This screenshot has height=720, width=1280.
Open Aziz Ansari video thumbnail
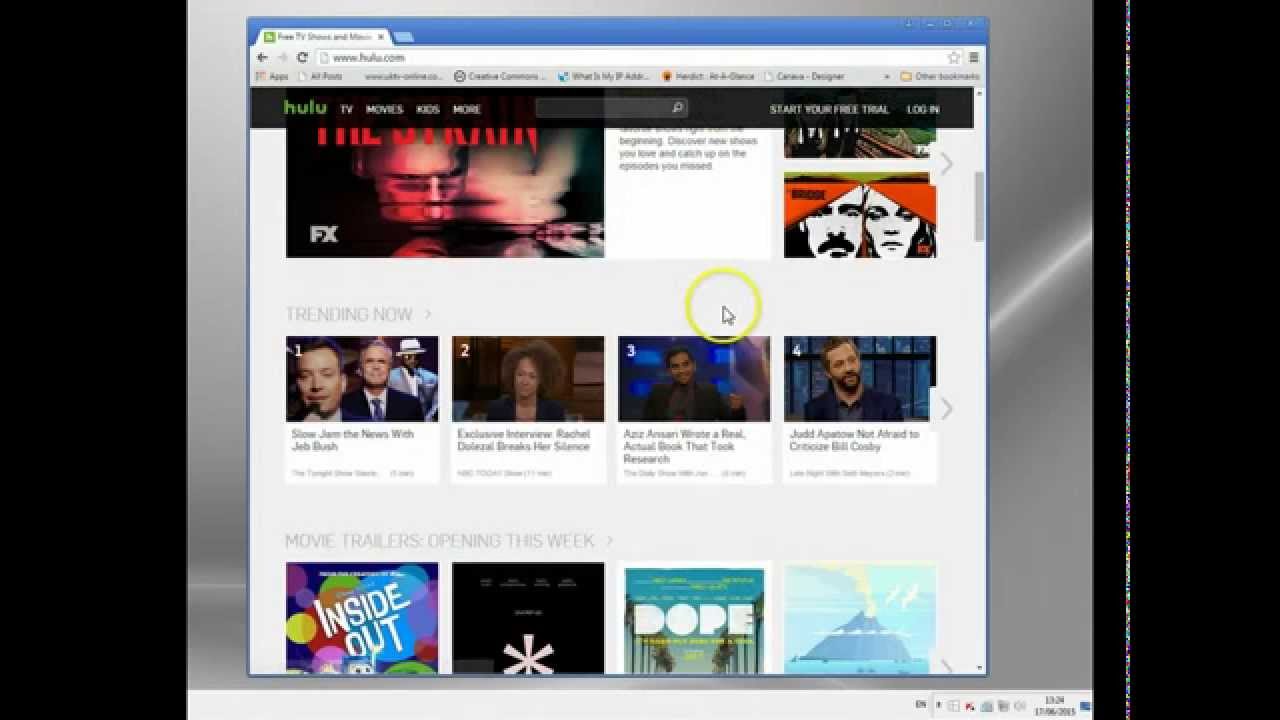click(694, 379)
